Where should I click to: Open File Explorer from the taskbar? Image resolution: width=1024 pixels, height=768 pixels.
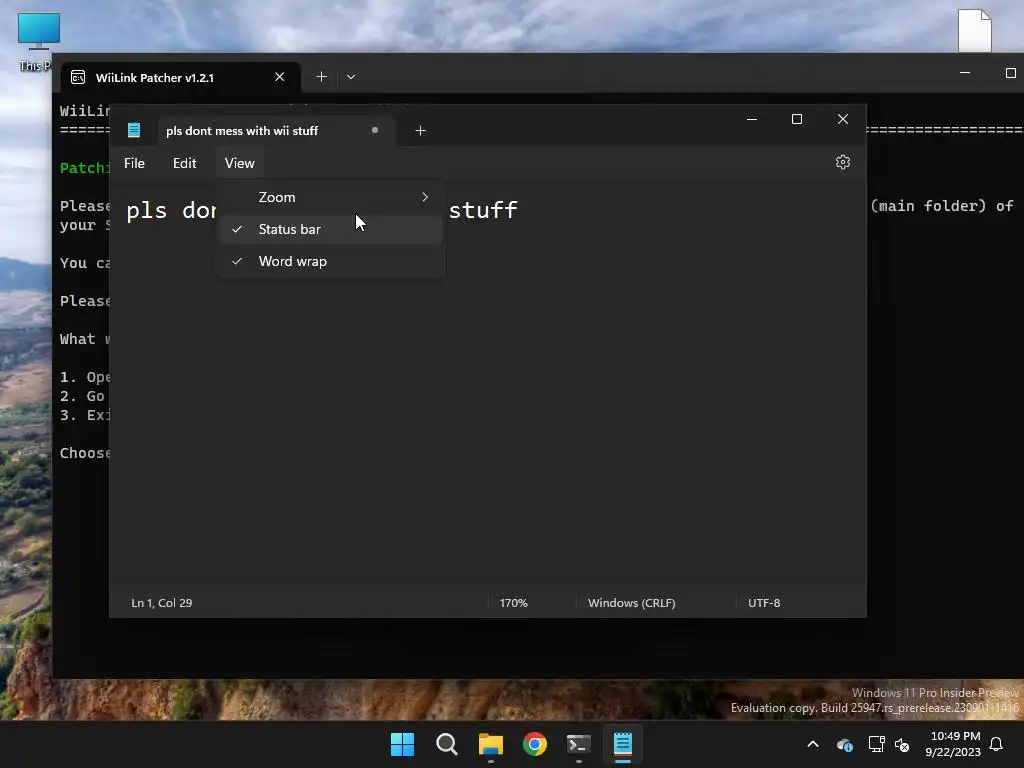[490, 744]
